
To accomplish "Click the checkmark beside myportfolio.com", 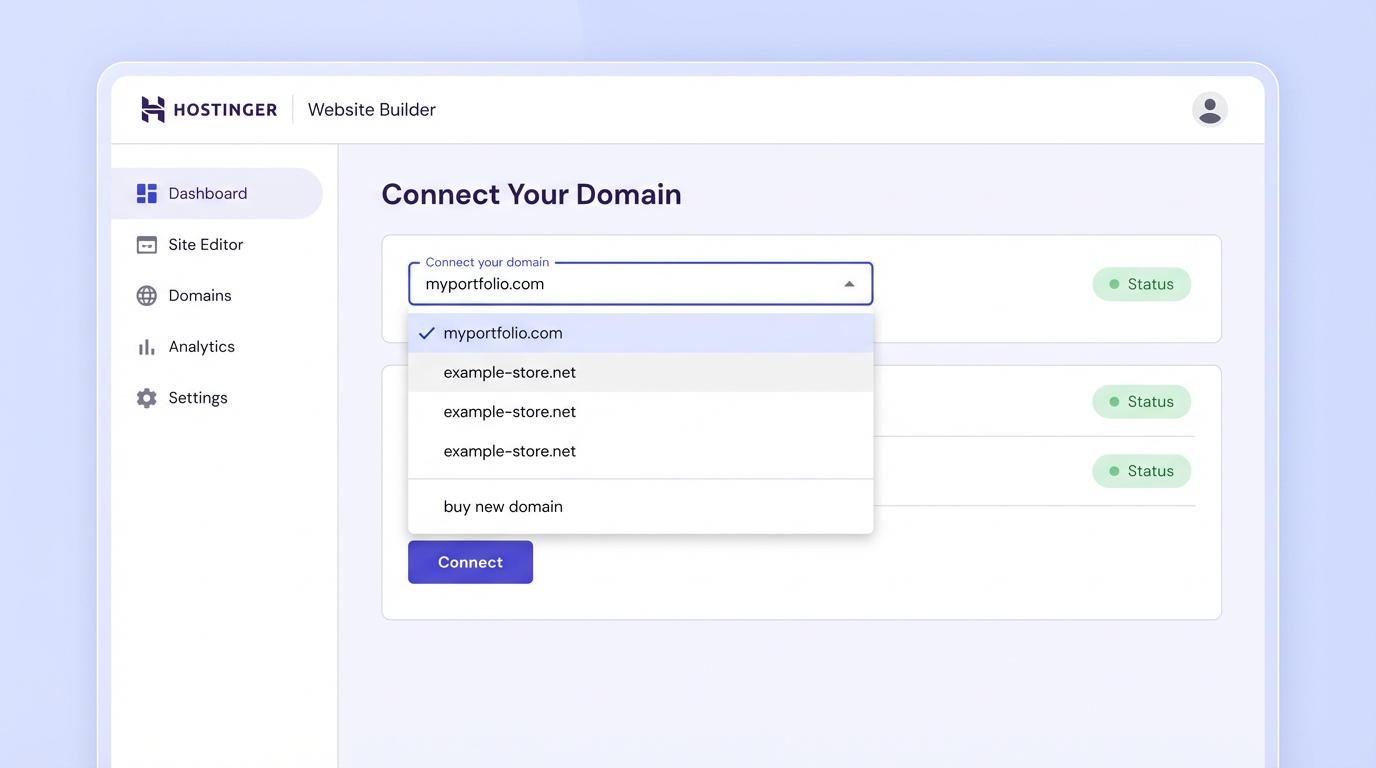I will point(427,332).
